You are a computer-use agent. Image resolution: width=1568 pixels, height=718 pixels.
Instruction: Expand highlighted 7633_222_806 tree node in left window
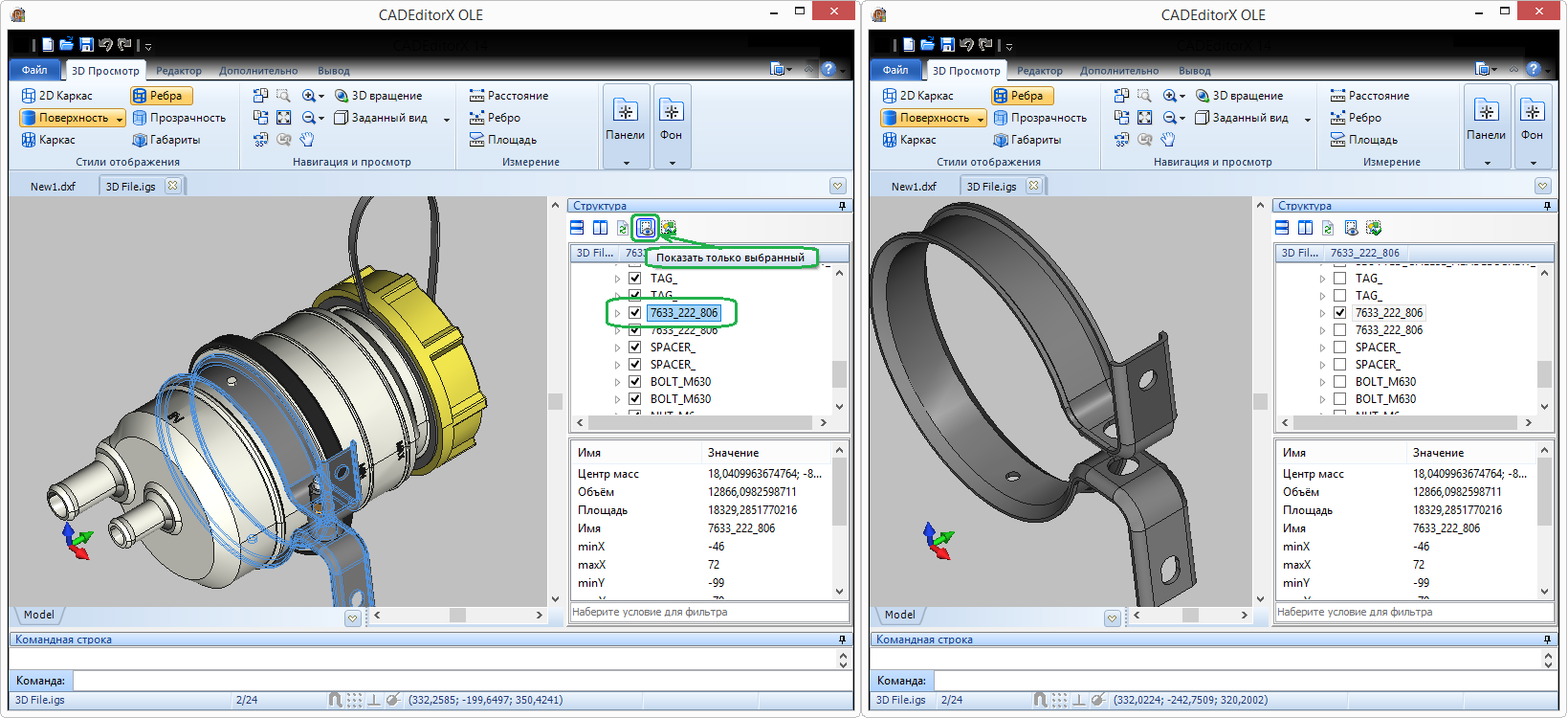617,313
